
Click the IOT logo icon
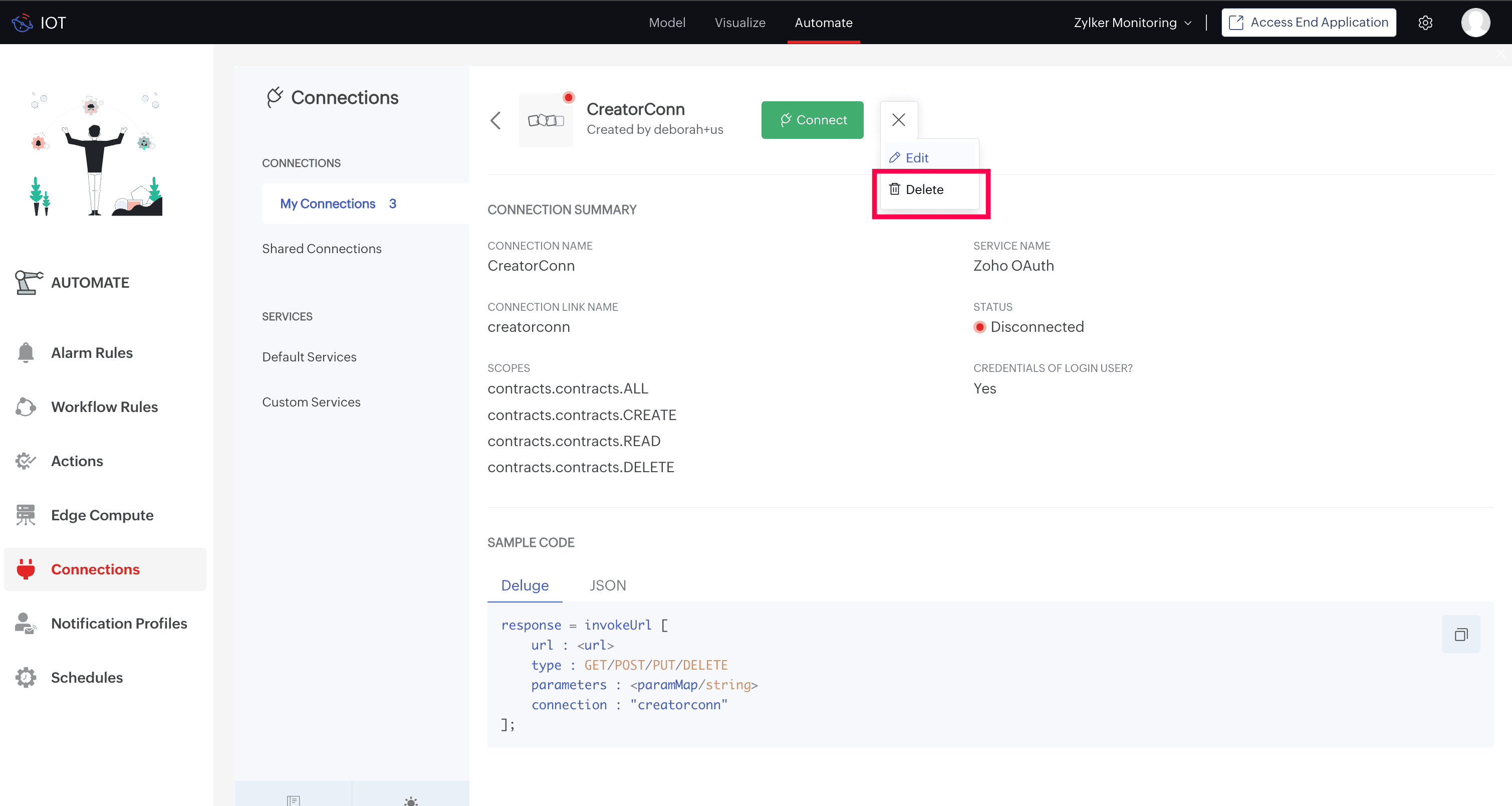(x=23, y=23)
